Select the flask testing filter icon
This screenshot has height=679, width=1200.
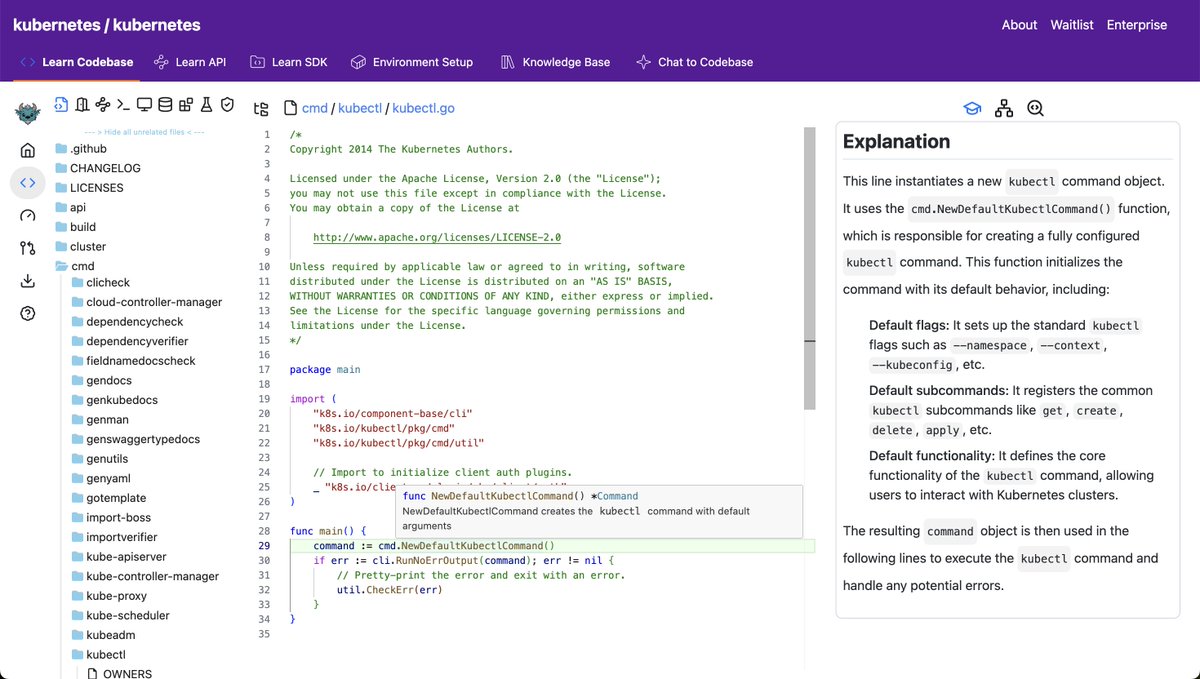(x=206, y=104)
